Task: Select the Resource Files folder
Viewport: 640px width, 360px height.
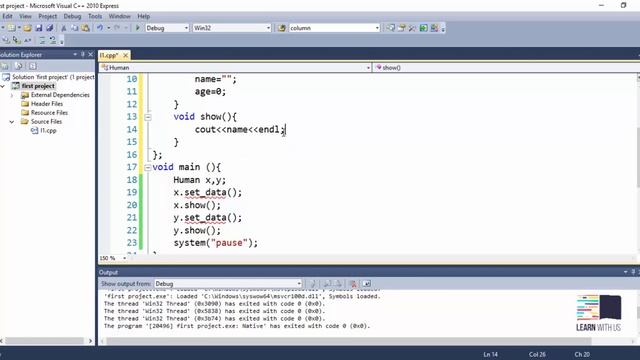Action: (x=49, y=113)
